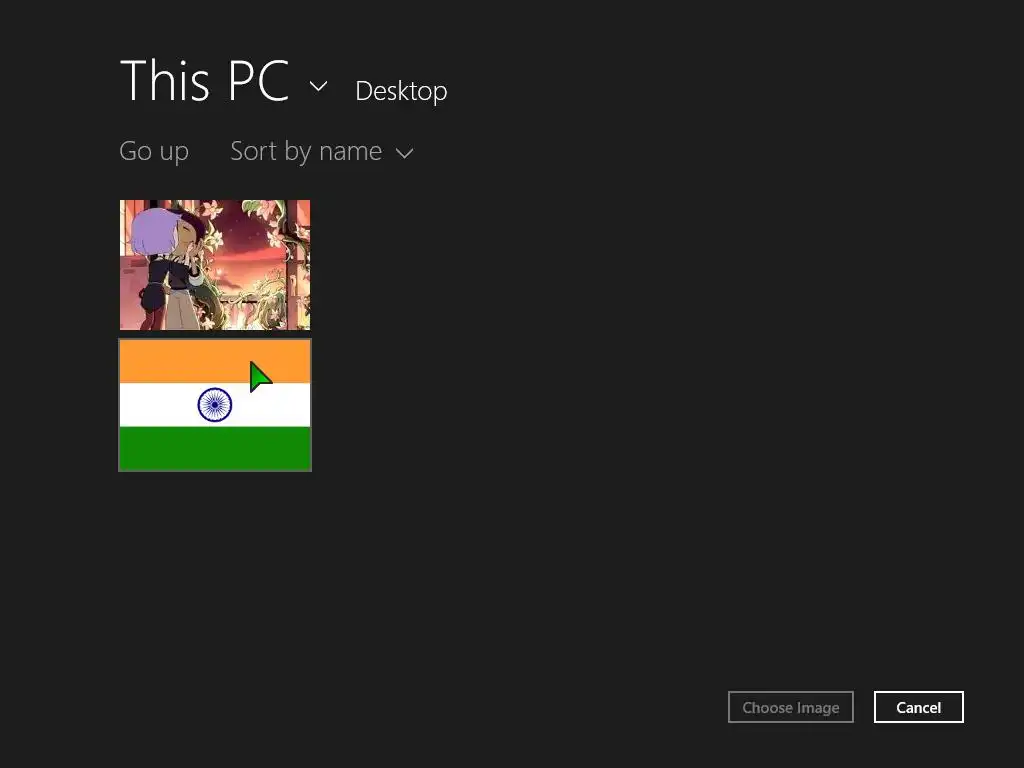The height and width of the screenshot is (768, 1024).
Task: Select the anime couple image thumbnail
Action: pyautogui.click(x=215, y=264)
